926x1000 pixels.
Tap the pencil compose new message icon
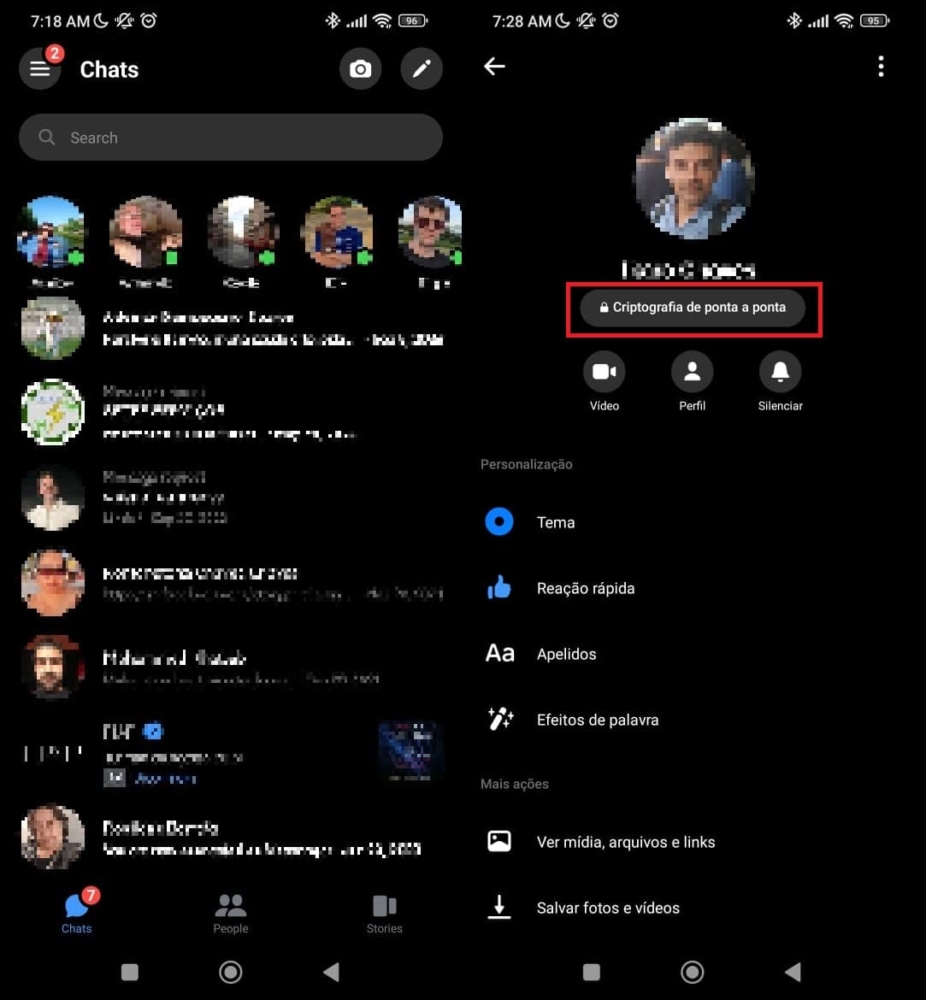point(422,68)
